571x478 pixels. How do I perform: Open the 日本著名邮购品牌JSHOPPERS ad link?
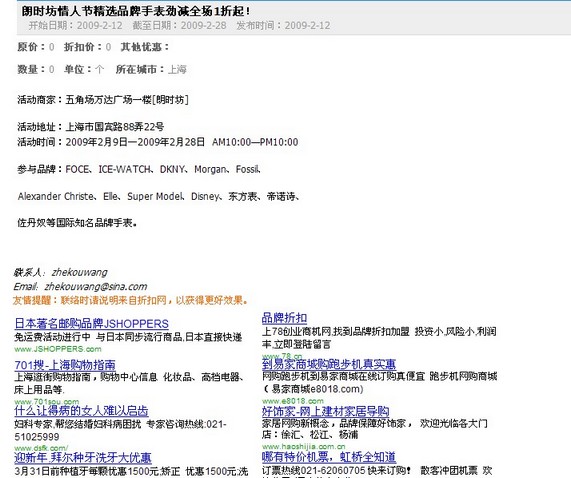click(91, 324)
